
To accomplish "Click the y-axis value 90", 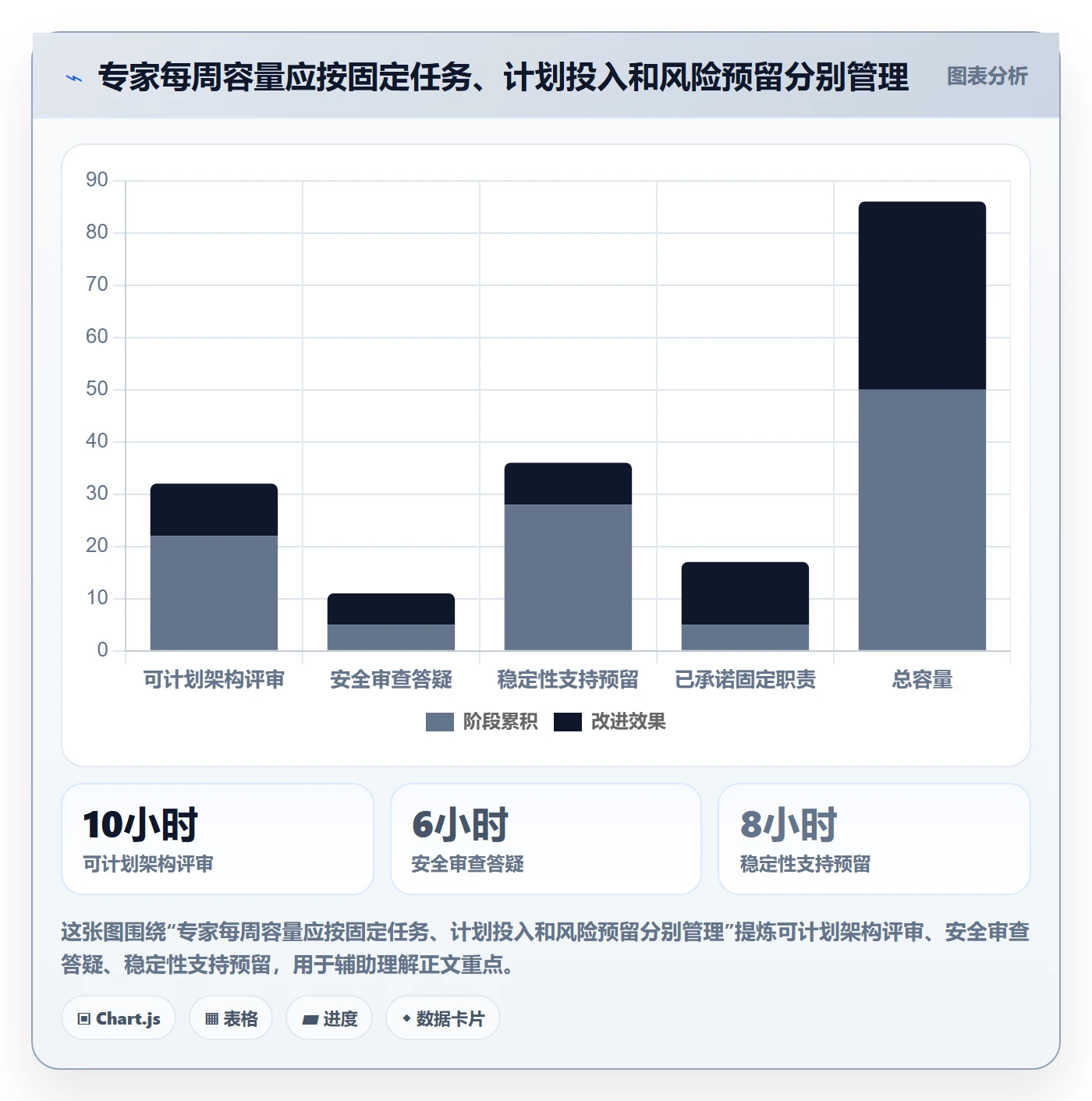I will tap(97, 180).
